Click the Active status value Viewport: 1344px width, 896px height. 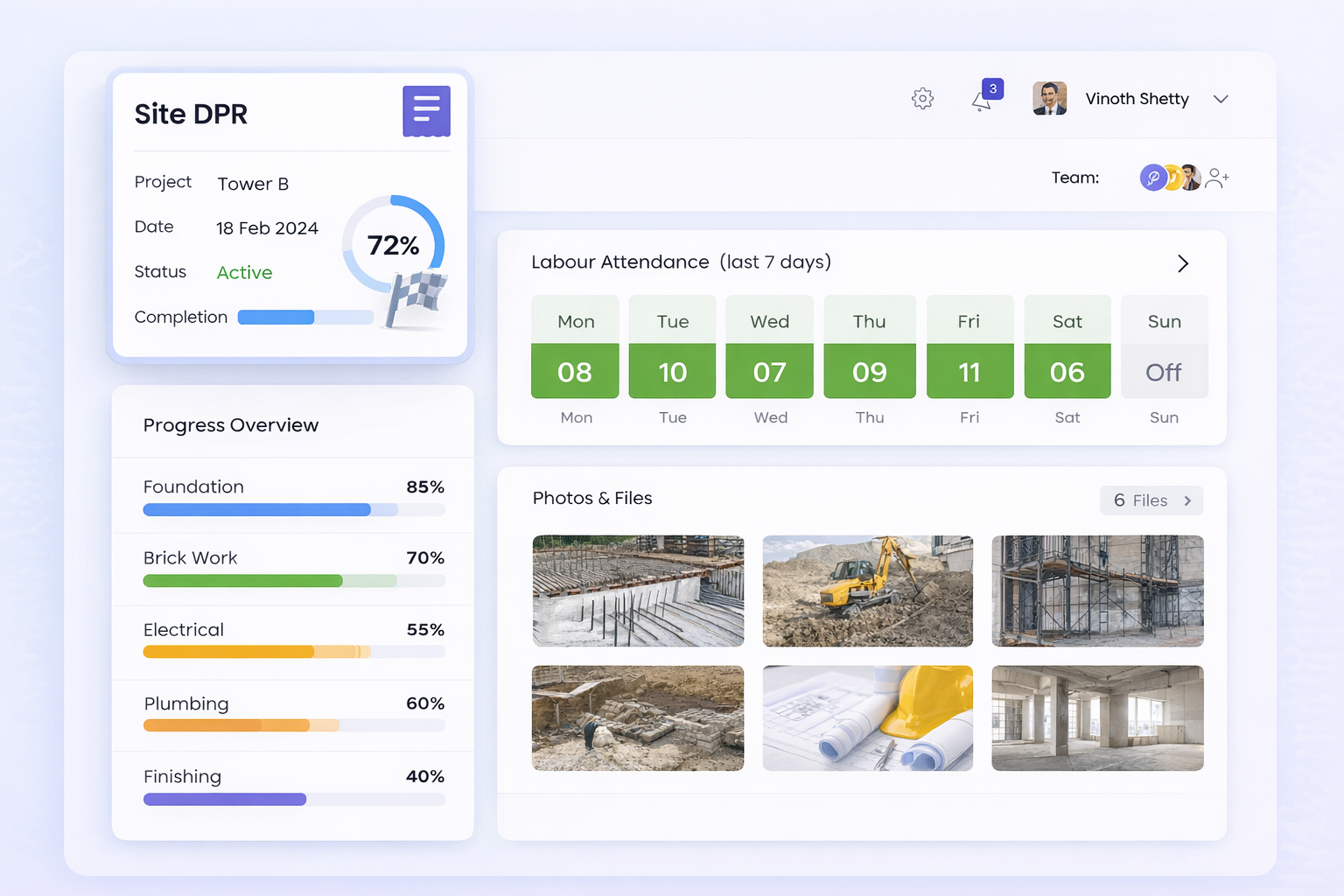(x=244, y=273)
